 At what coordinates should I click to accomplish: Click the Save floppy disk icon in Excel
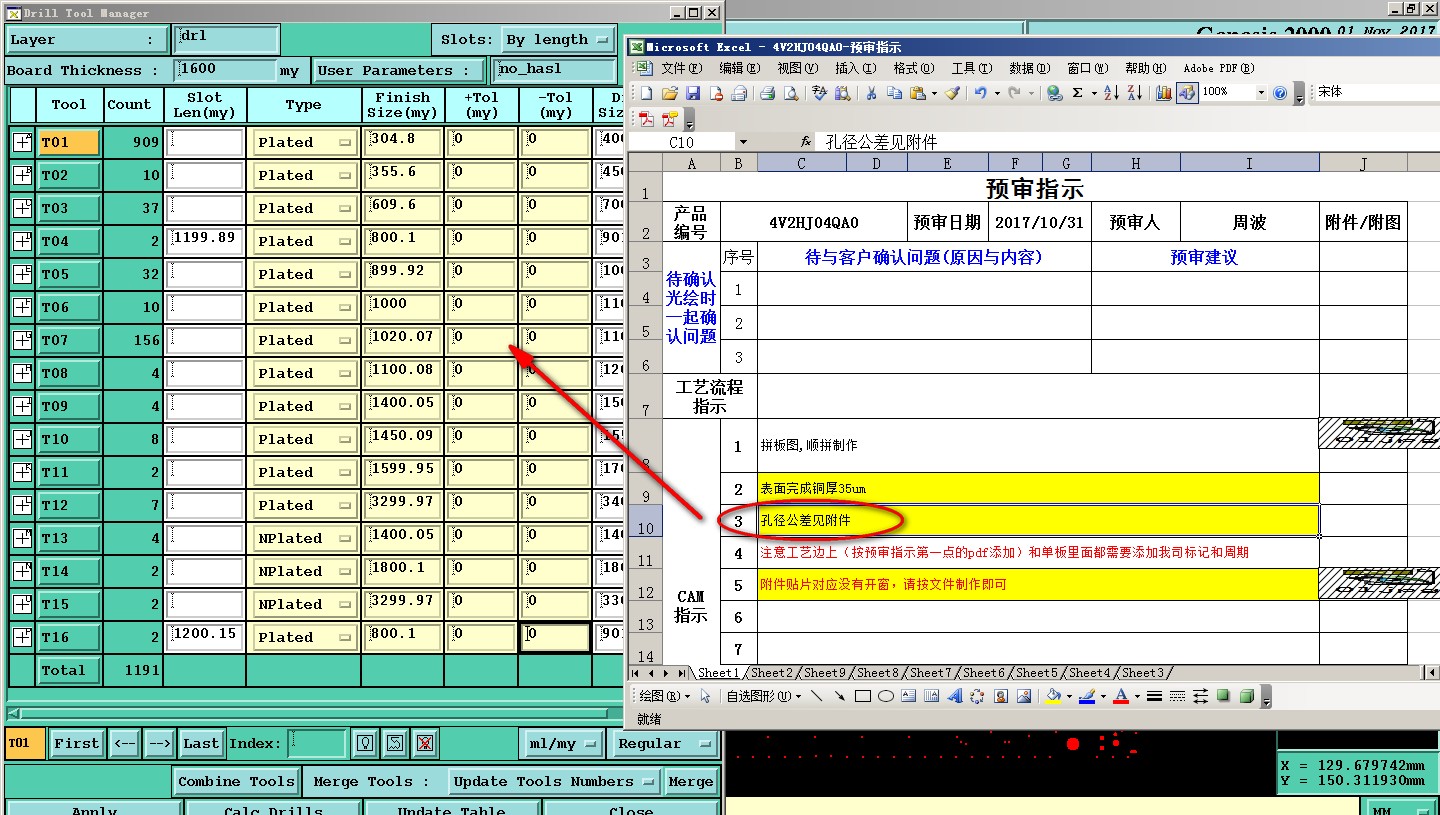[x=692, y=93]
